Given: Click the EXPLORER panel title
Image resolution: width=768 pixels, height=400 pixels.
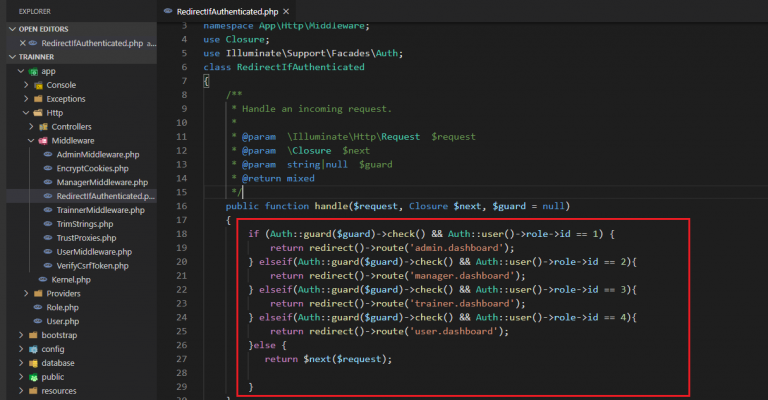Looking at the screenshot, I should 34,11.
